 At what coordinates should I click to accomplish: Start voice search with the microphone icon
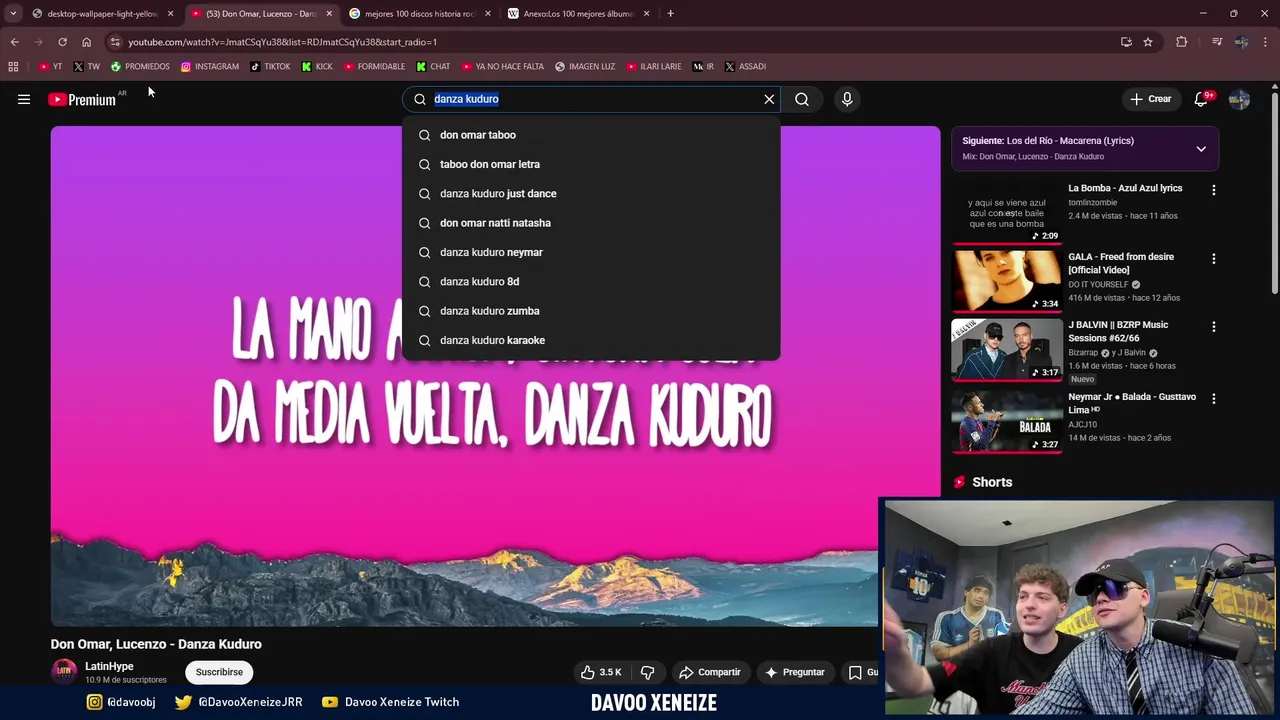pos(847,99)
